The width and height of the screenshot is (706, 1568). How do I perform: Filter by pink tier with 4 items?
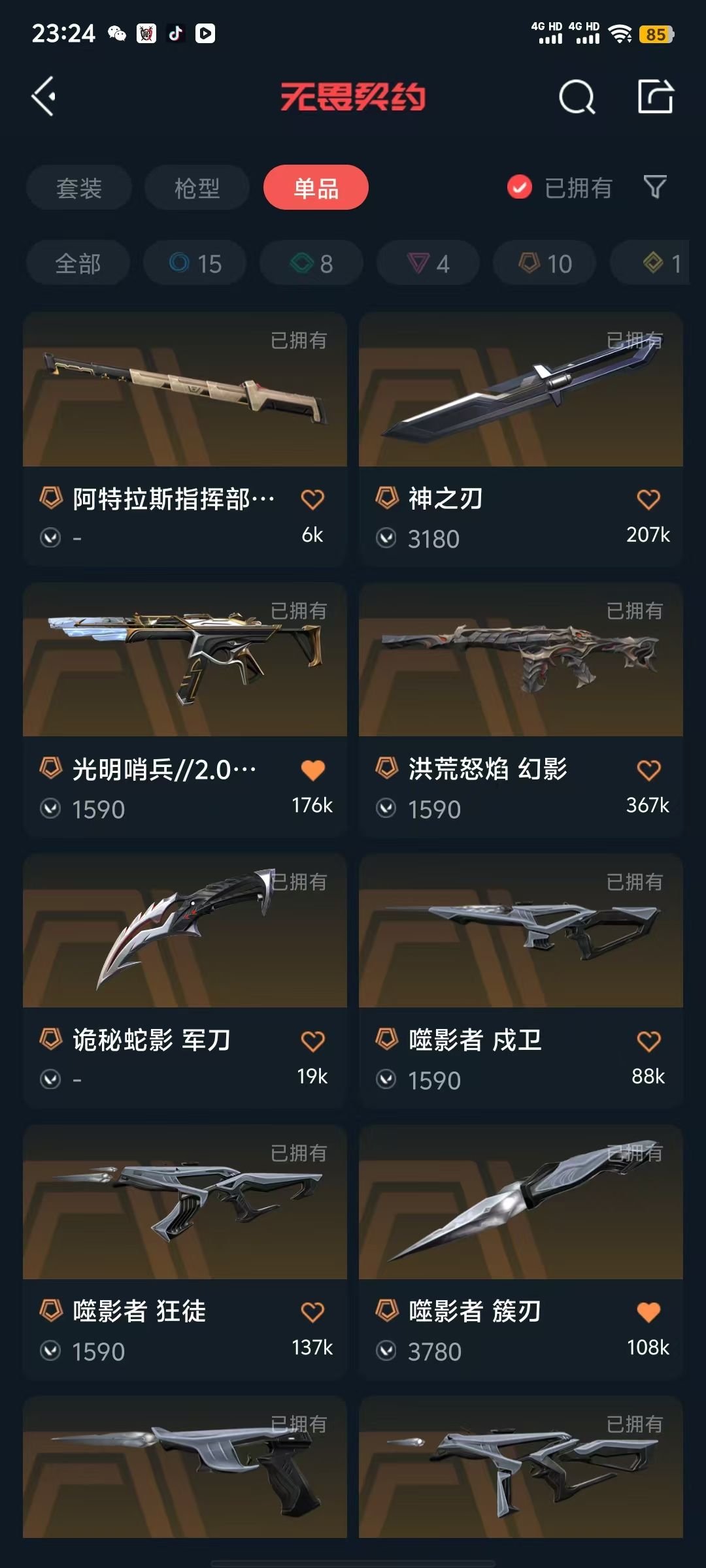[428, 263]
